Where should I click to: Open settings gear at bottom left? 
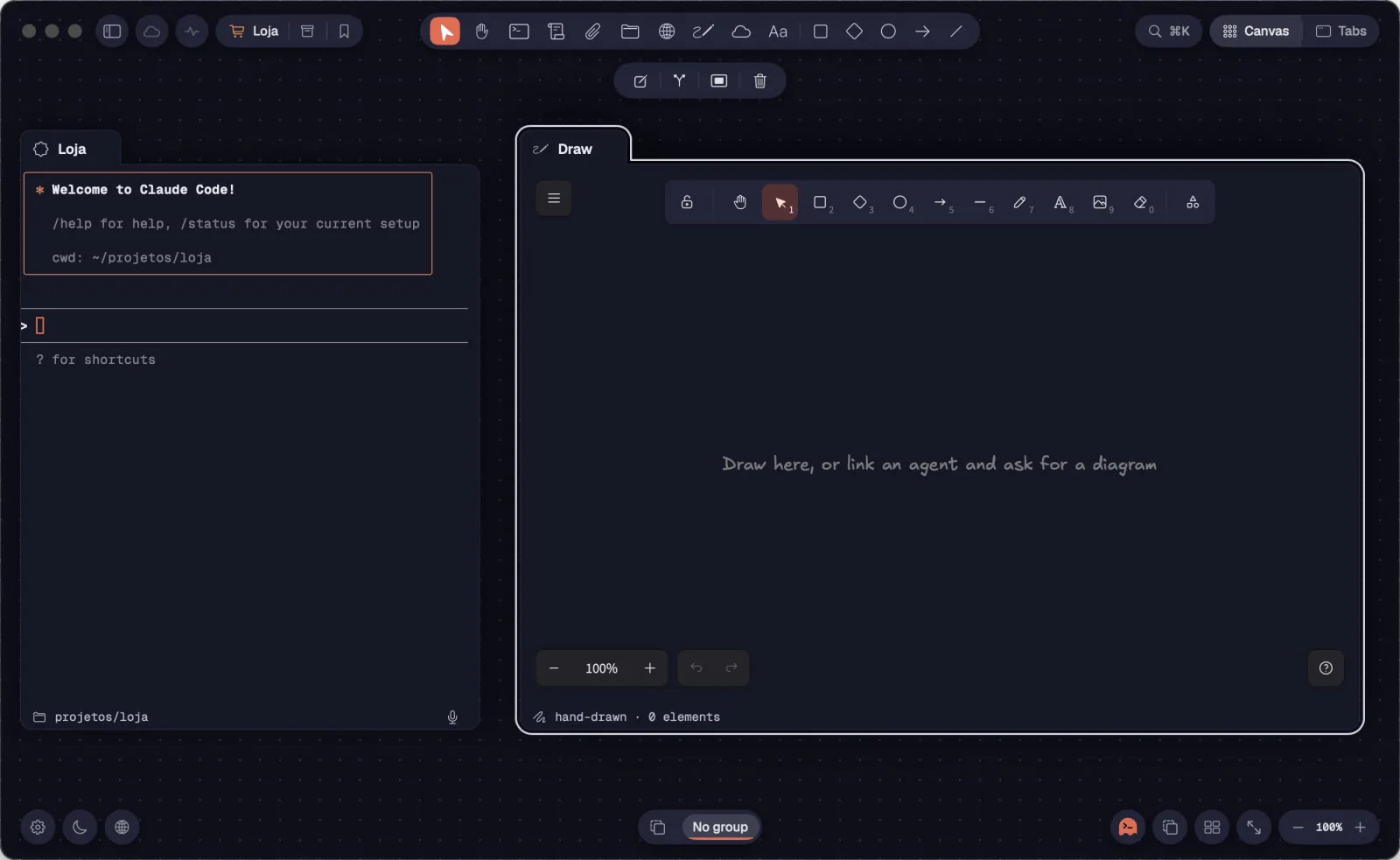[x=38, y=827]
